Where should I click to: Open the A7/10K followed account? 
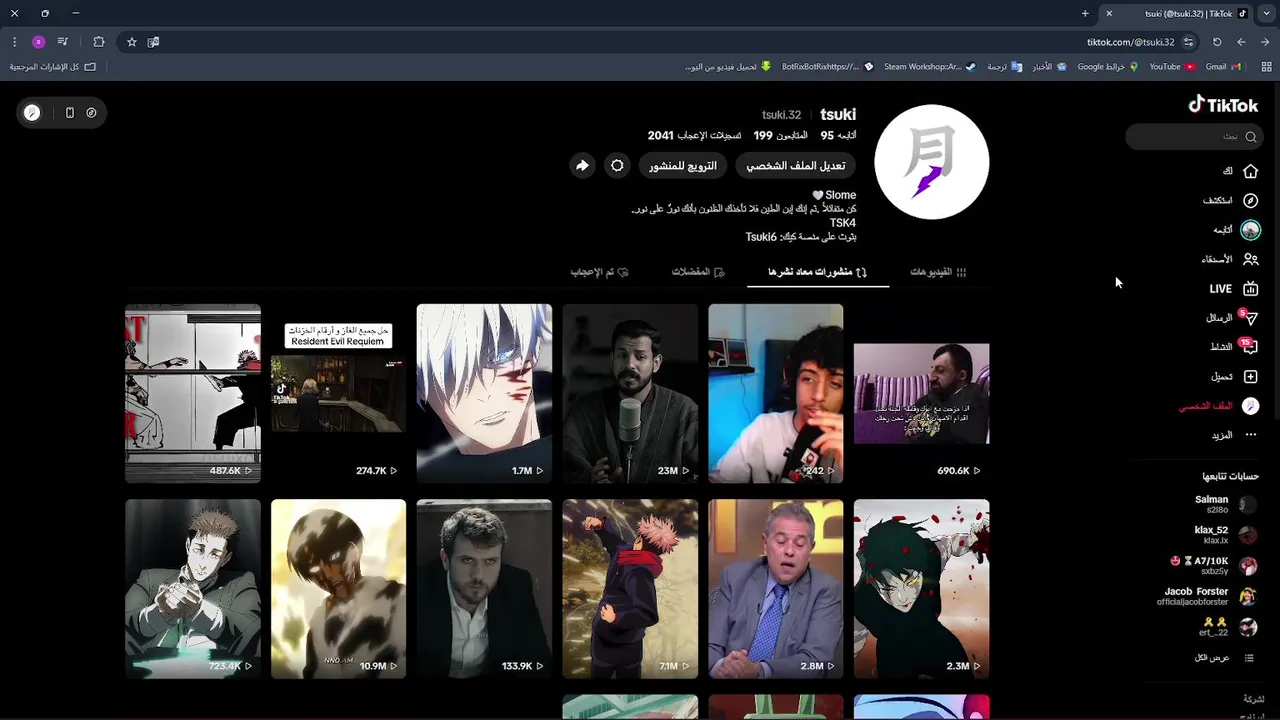click(x=1214, y=565)
